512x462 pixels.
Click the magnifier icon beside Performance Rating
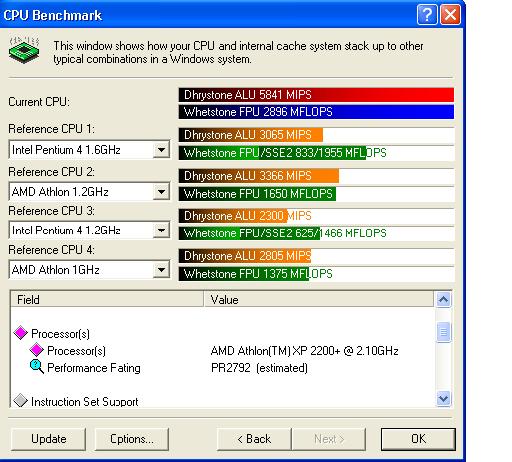tap(37, 367)
